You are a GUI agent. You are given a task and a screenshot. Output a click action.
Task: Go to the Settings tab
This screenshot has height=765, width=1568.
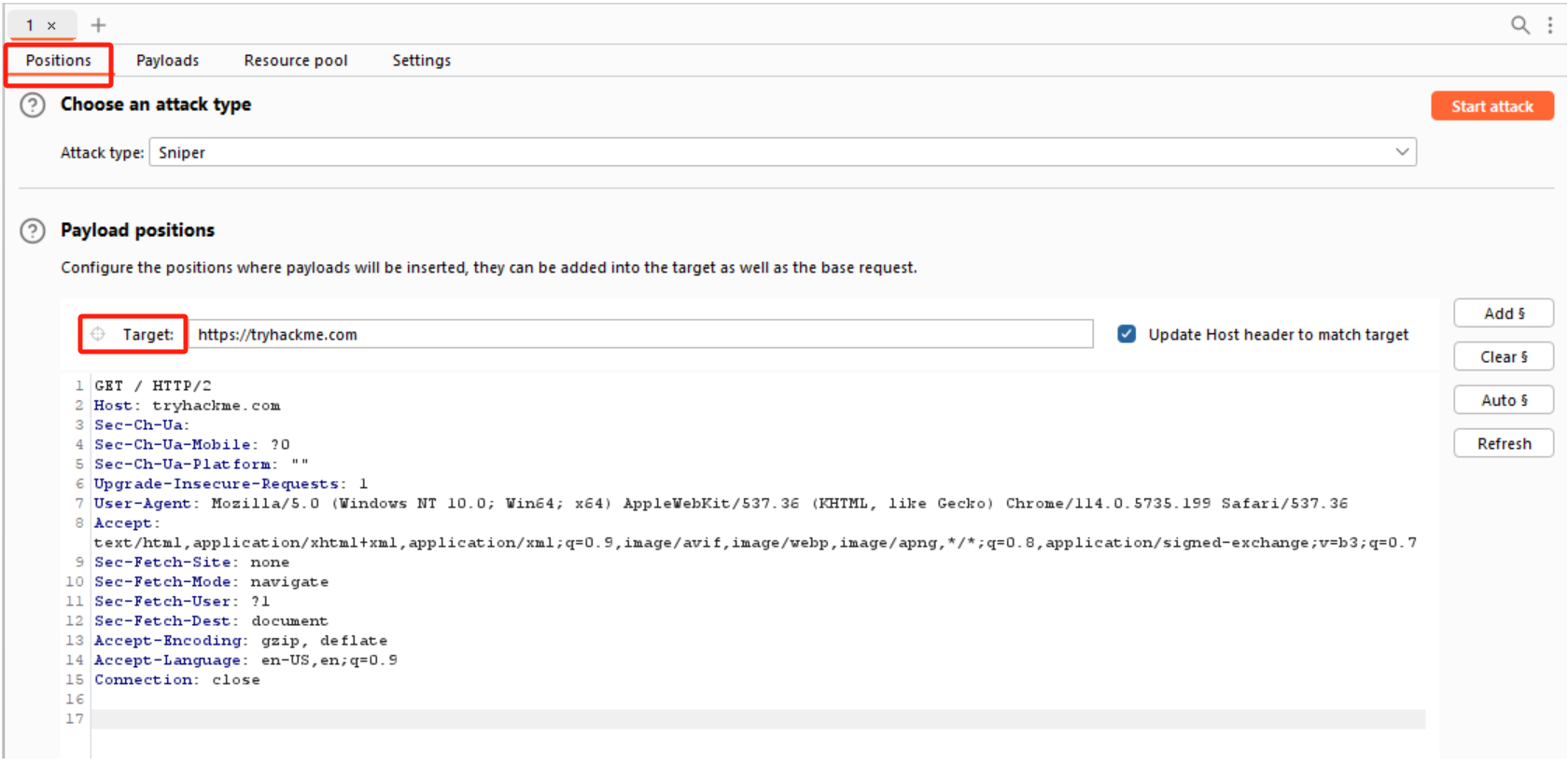[x=421, y=61]
